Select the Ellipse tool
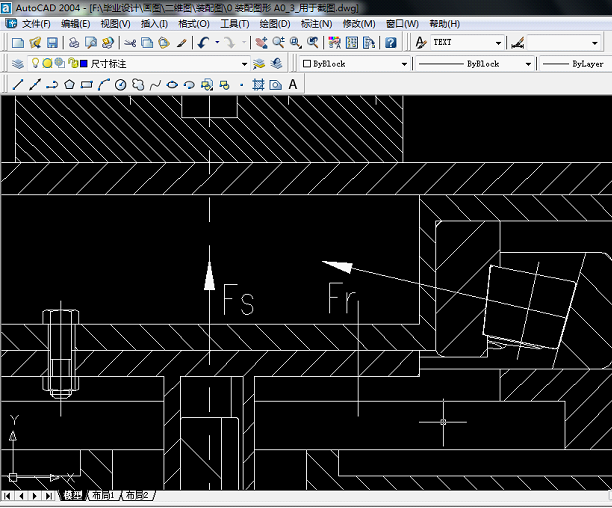612x508 pixels. (x=172, y=84)
